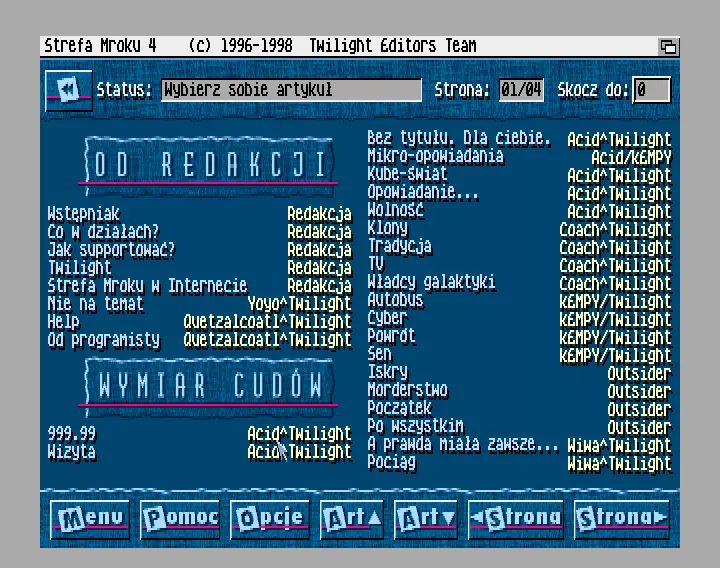Click the Status message field
Viewport: 720px width, 568px height.
click(291, 91)
